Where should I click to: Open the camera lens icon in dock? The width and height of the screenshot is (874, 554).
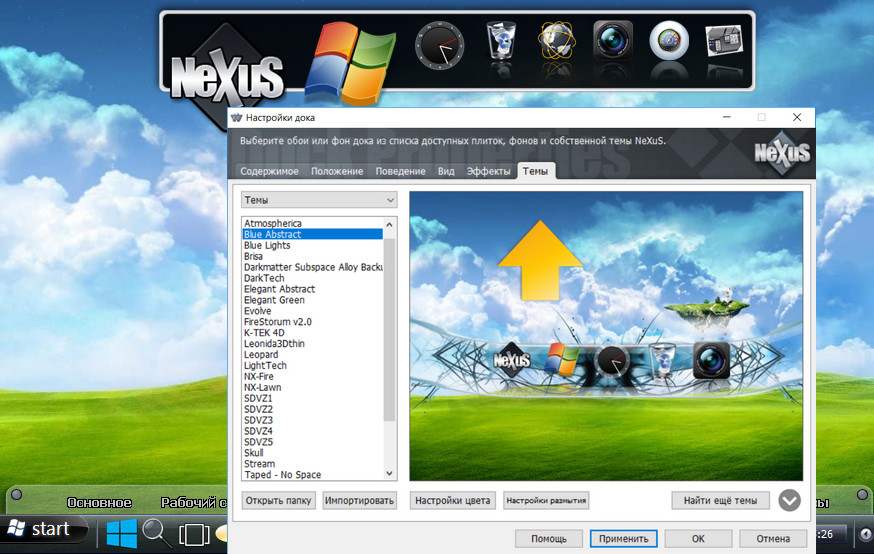tap(613, 40)
